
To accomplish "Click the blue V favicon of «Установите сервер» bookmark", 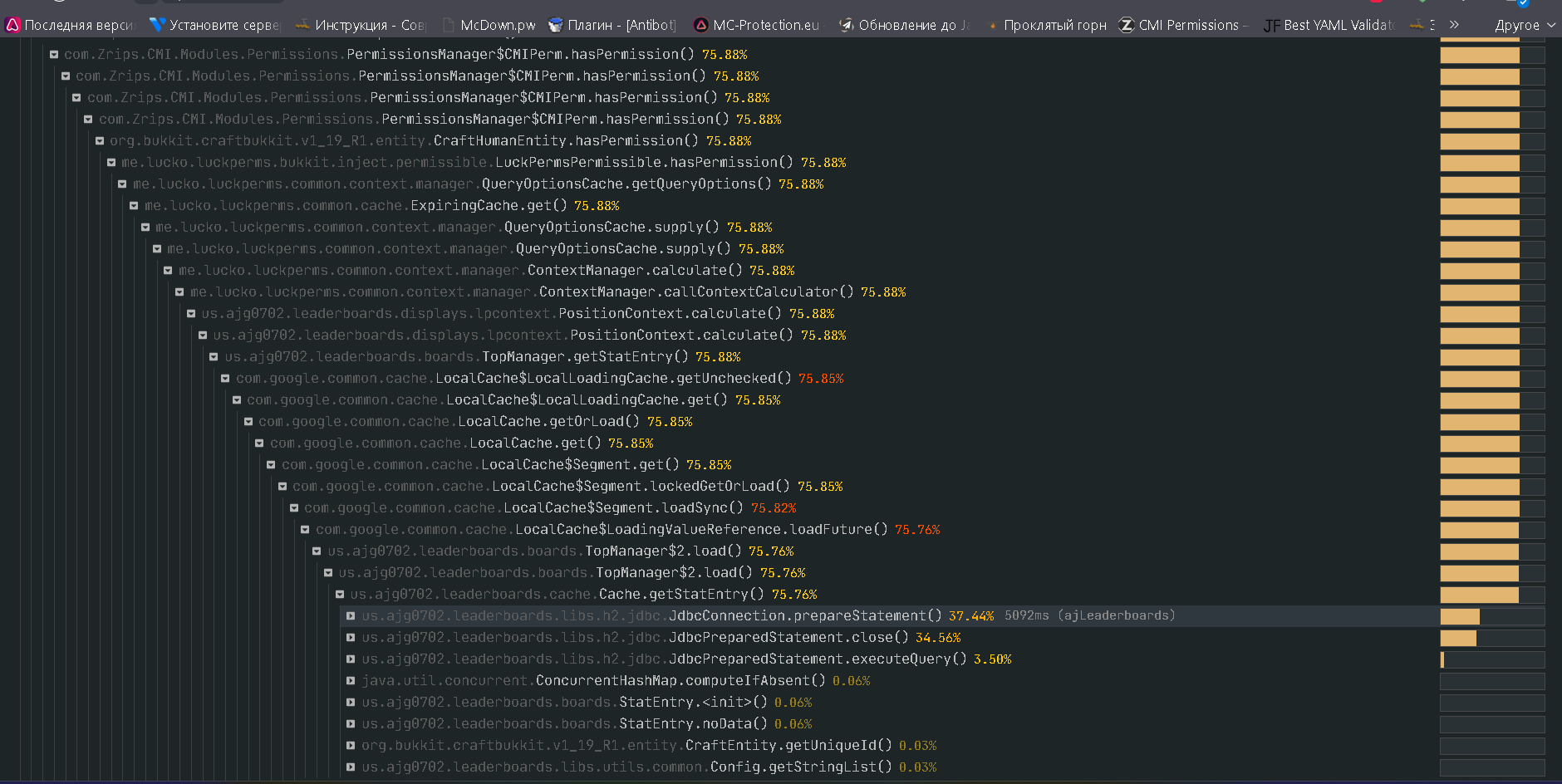I will 157,25.
